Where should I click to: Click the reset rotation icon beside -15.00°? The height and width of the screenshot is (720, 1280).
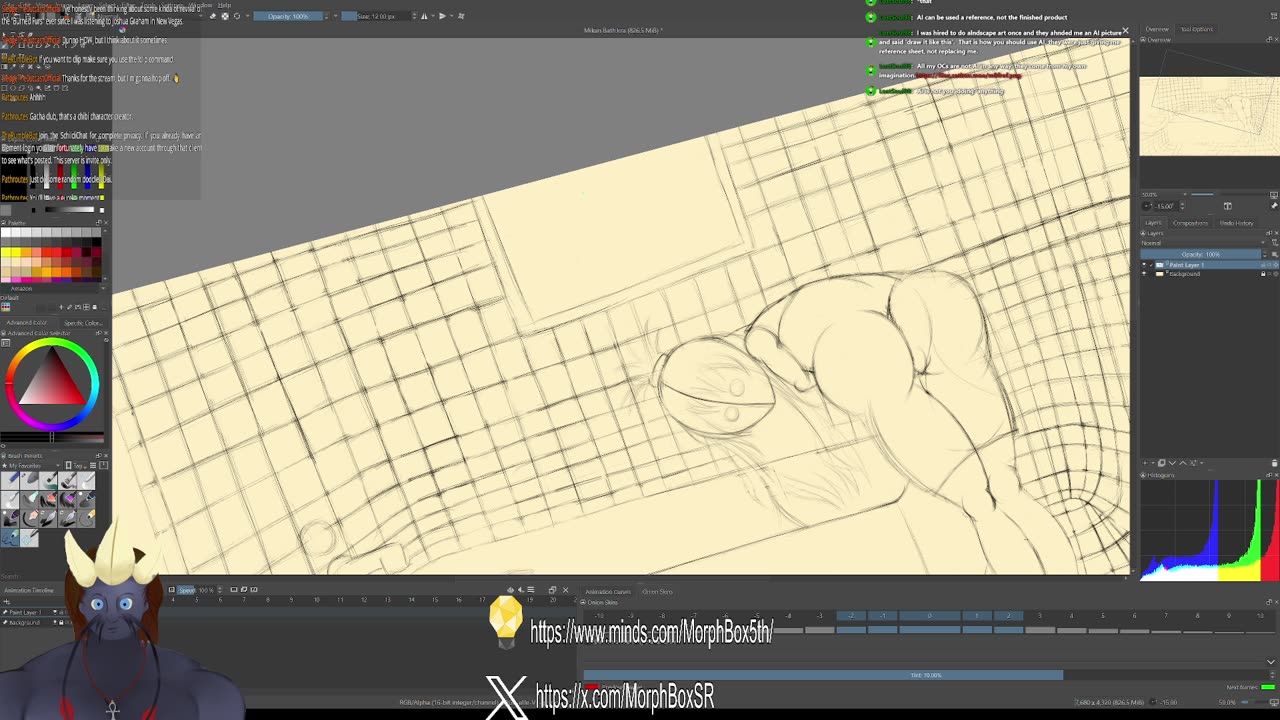point(1146,206)
